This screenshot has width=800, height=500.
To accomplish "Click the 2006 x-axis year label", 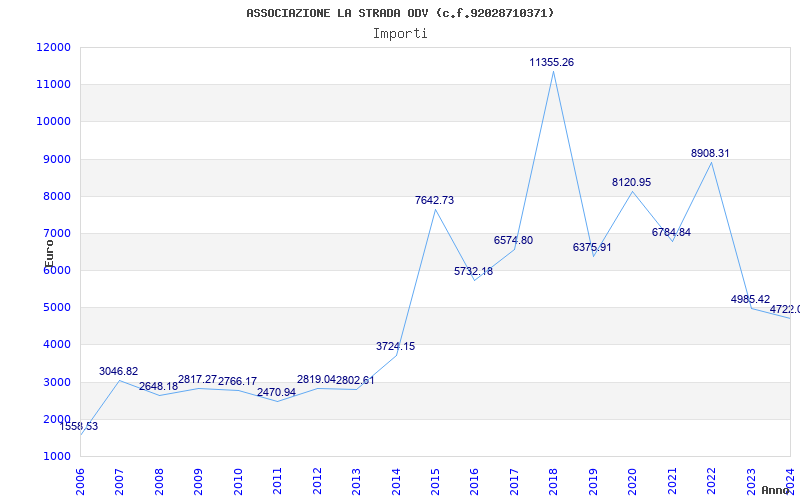I will point(80,481).
